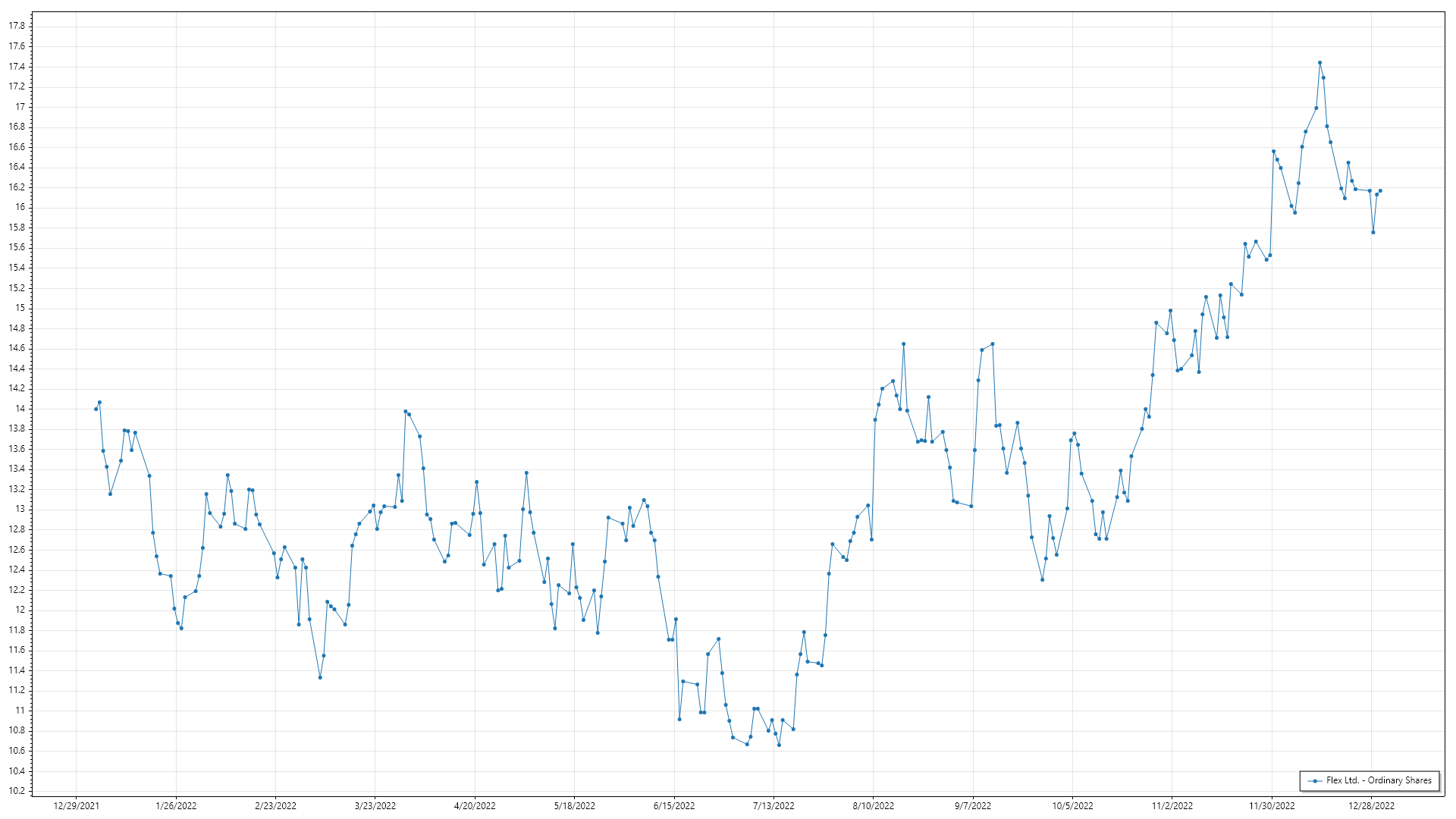The image size is (1456, 819).
Task: Click the 14 y-axis value label
Action: pos(20,409)
